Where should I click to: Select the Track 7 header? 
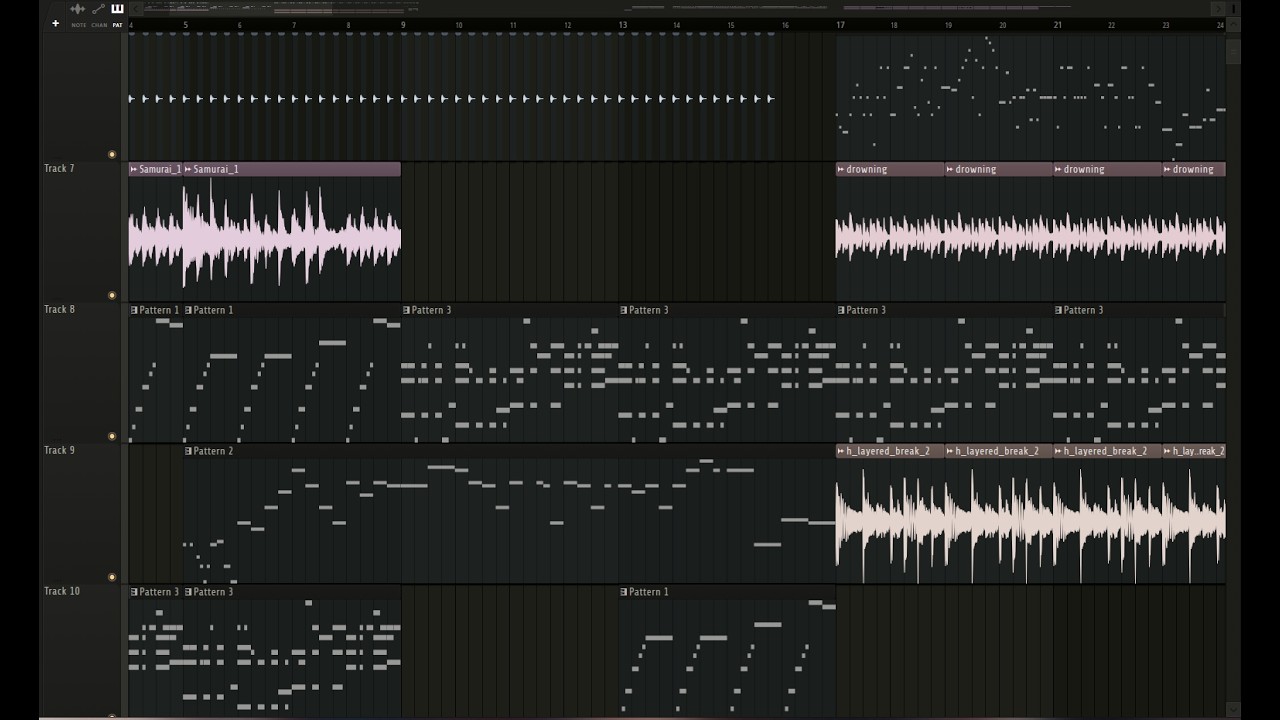coord(83,231)
